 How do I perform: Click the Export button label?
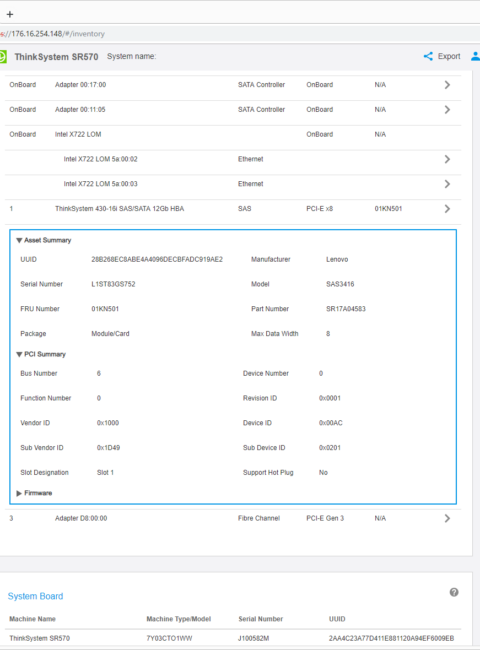pyautogui.click(x=449, y=56)
